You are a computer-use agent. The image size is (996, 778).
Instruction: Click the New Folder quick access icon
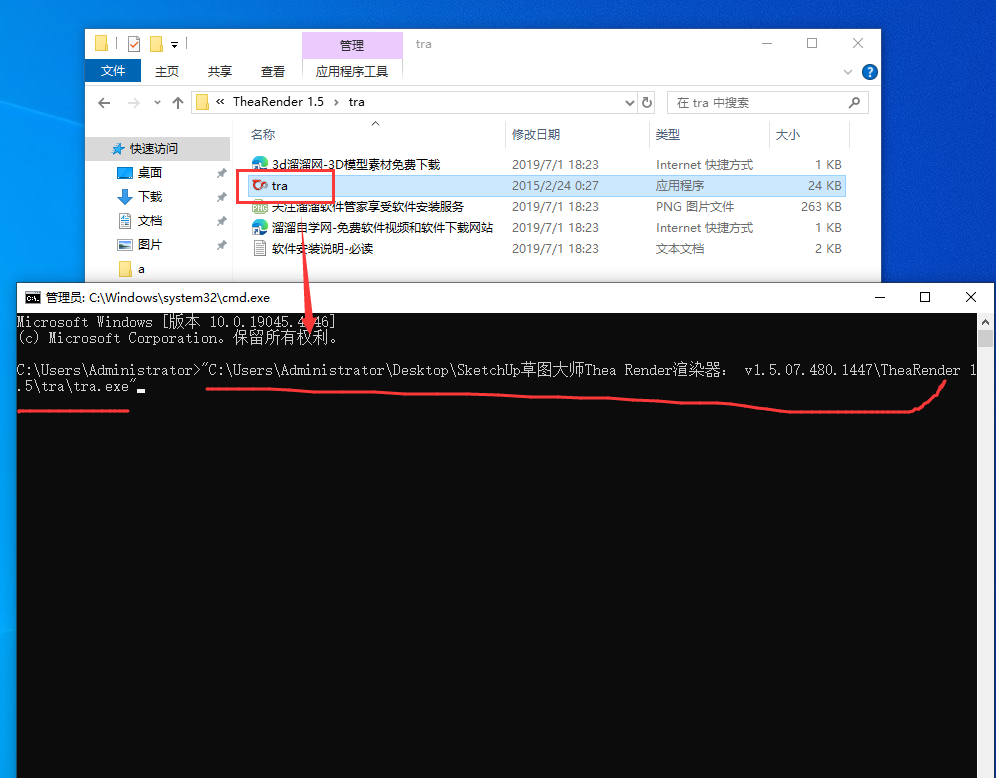pos(156,44)
